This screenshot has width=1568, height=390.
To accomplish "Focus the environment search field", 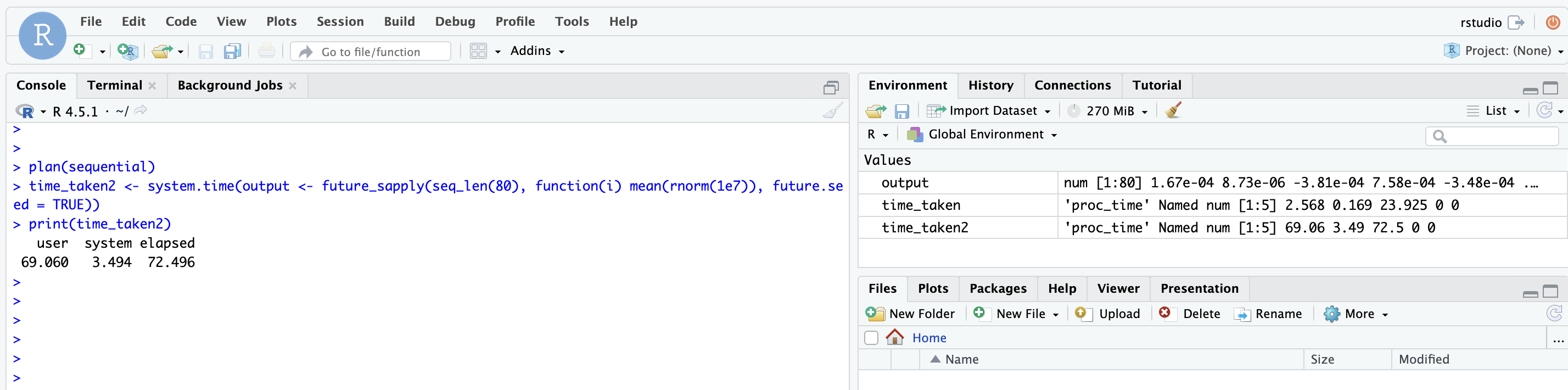I will point(1492,136).
